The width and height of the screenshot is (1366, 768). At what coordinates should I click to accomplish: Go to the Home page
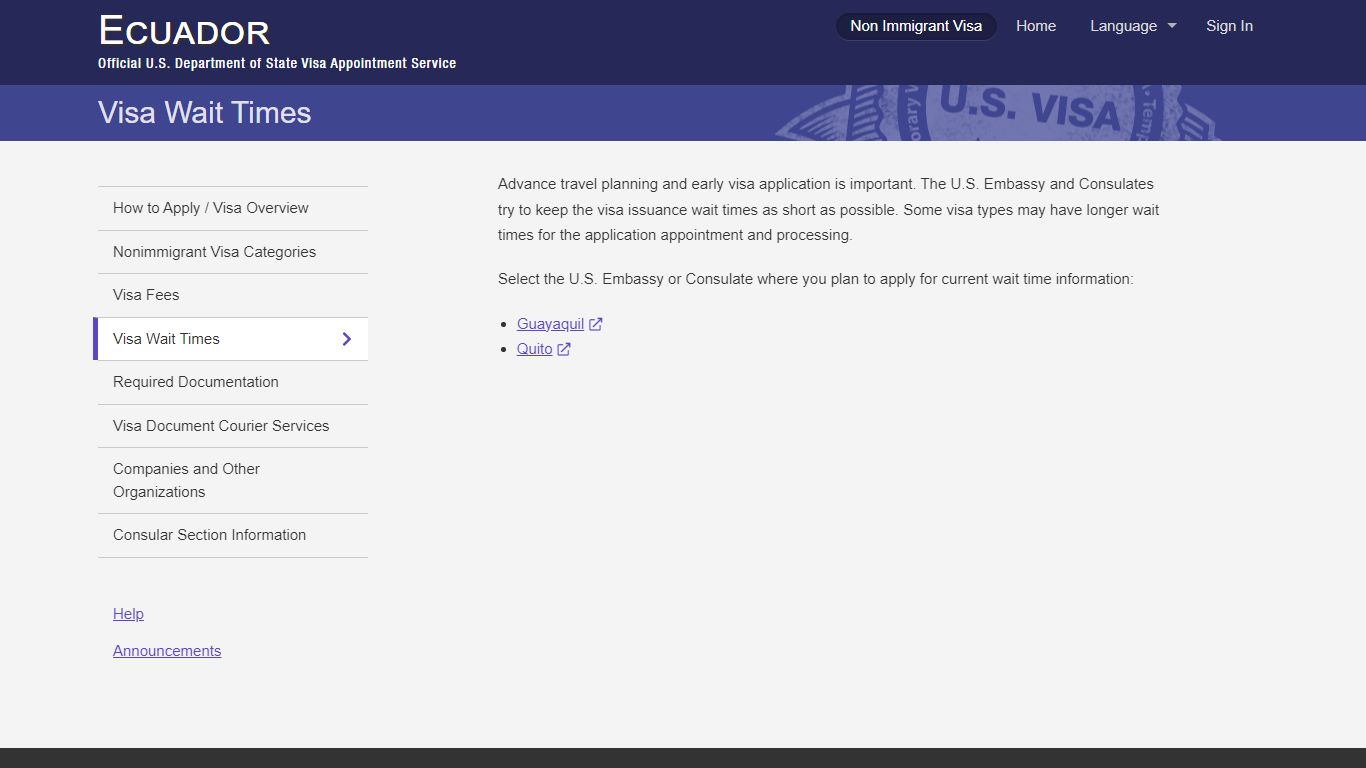point(1036,26)
